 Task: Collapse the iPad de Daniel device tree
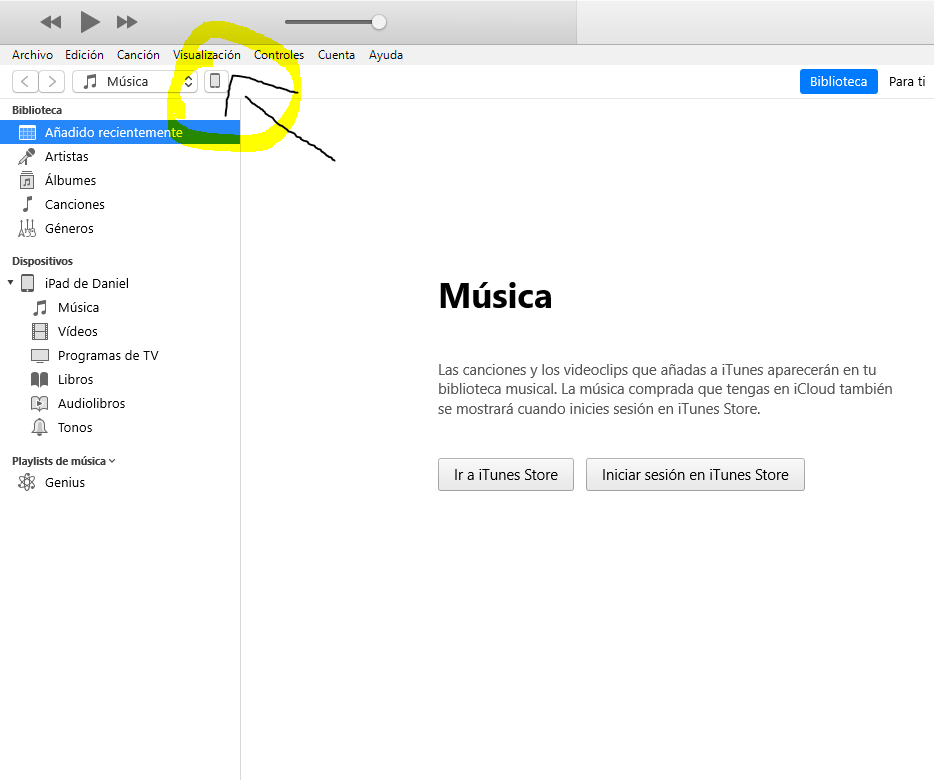[10, 282]
